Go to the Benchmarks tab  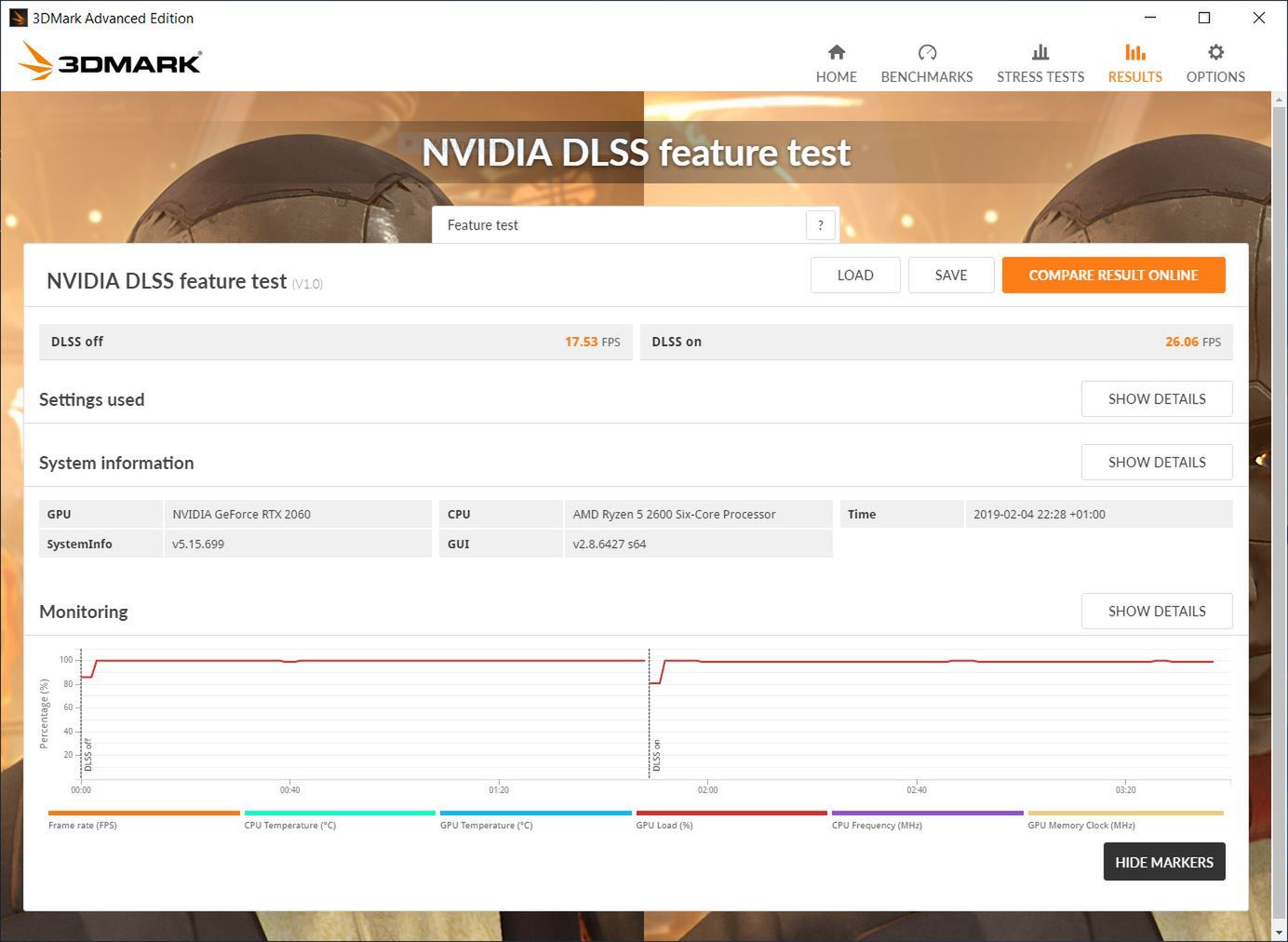point(927,63)
